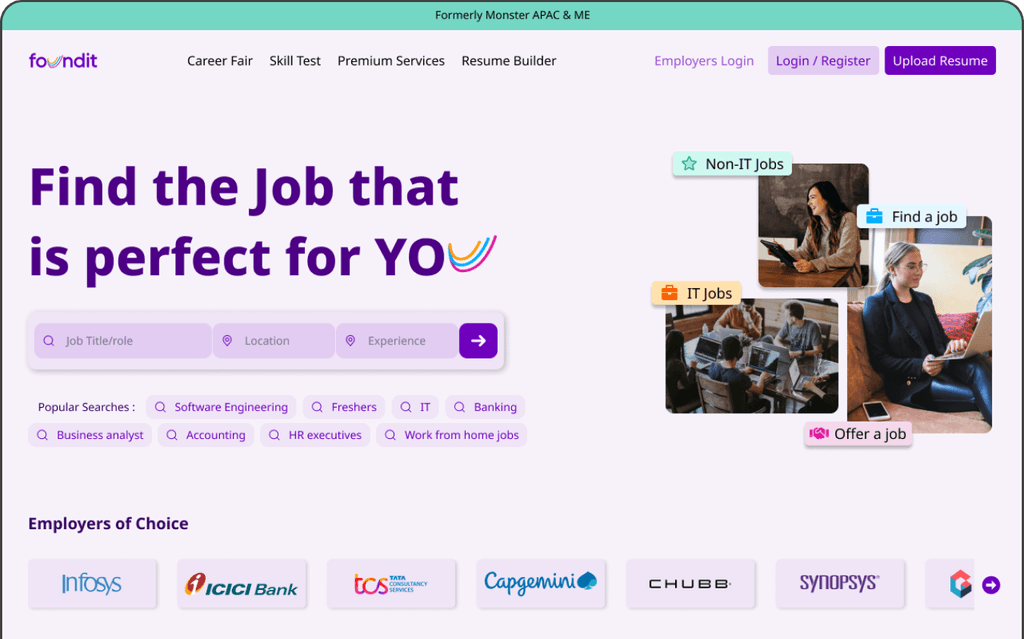Open the Infosys employer logo
This screenshot has width=1024, height=639.
92,583
